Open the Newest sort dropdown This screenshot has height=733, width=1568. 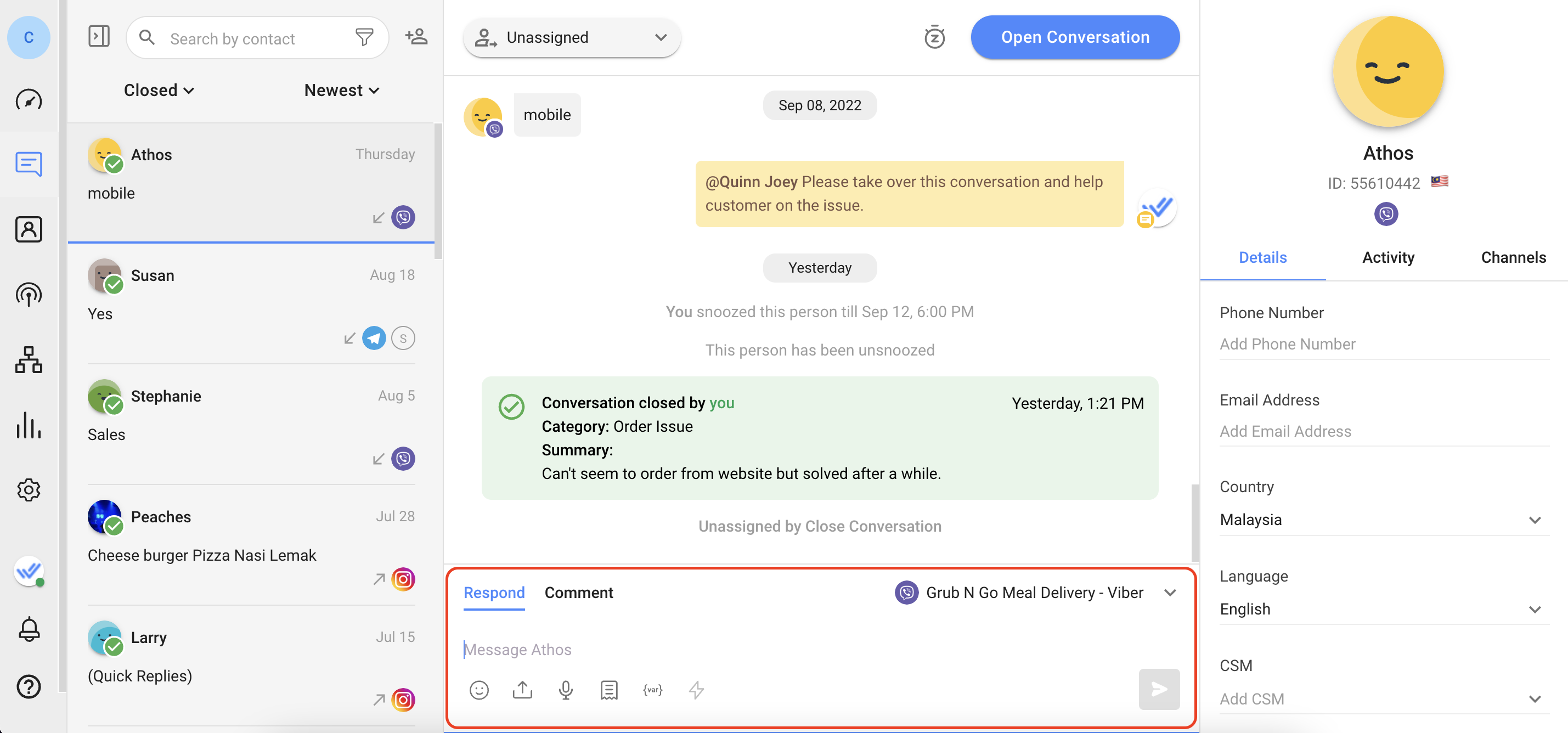coord(341,90)
